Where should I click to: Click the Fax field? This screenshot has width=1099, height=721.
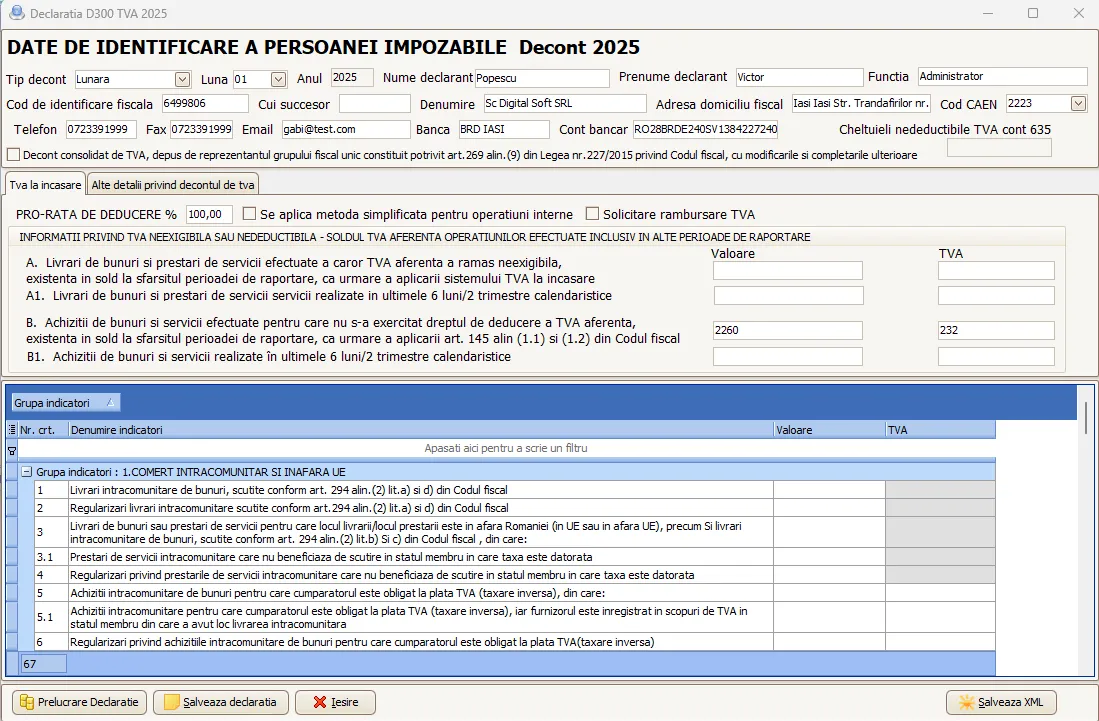[201, 129]
